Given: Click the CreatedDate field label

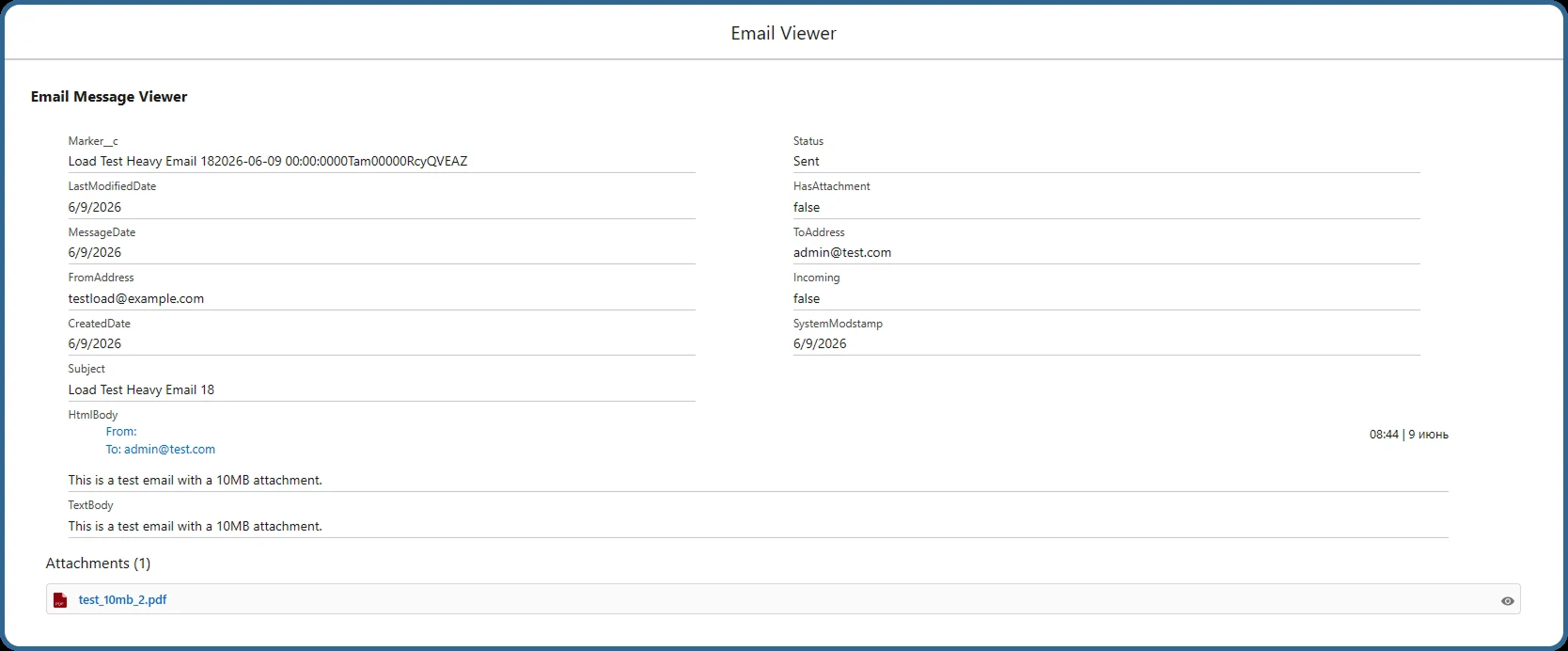Looking at the screenshot, I should click(x=99, y=324).
